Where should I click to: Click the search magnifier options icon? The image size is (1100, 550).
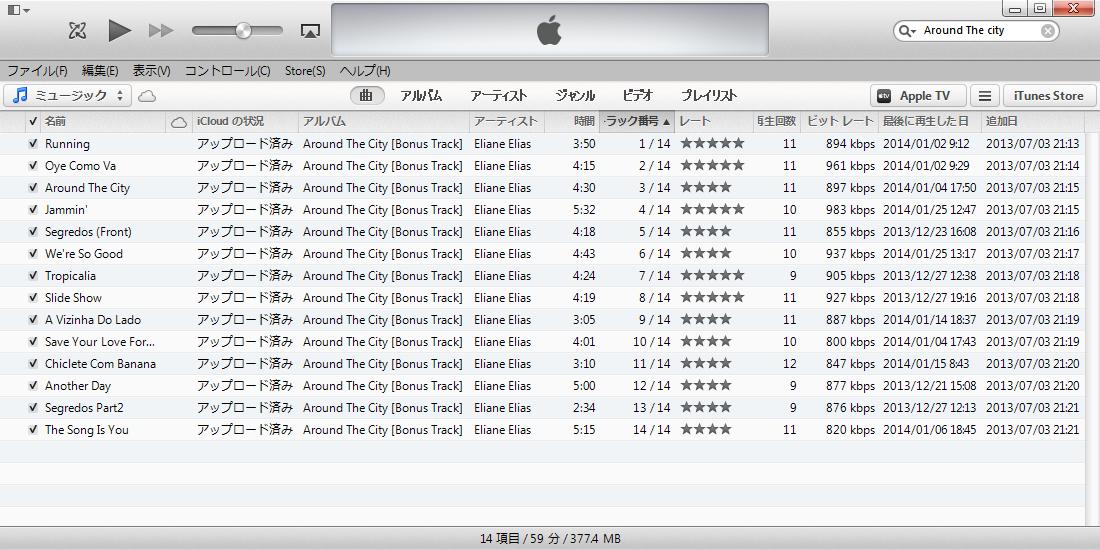click(x=907, y=31)
